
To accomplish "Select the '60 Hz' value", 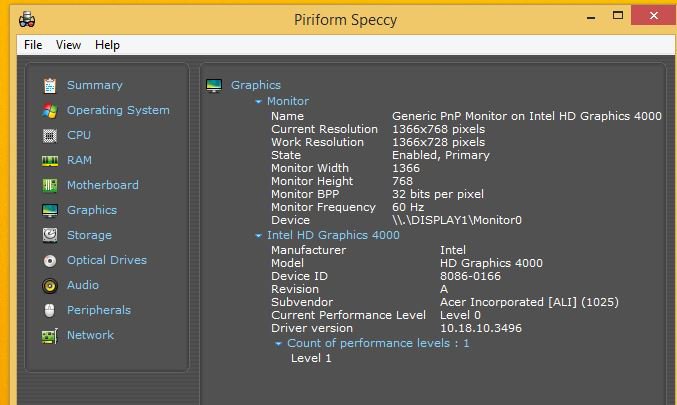I will (x=408, y=207).
